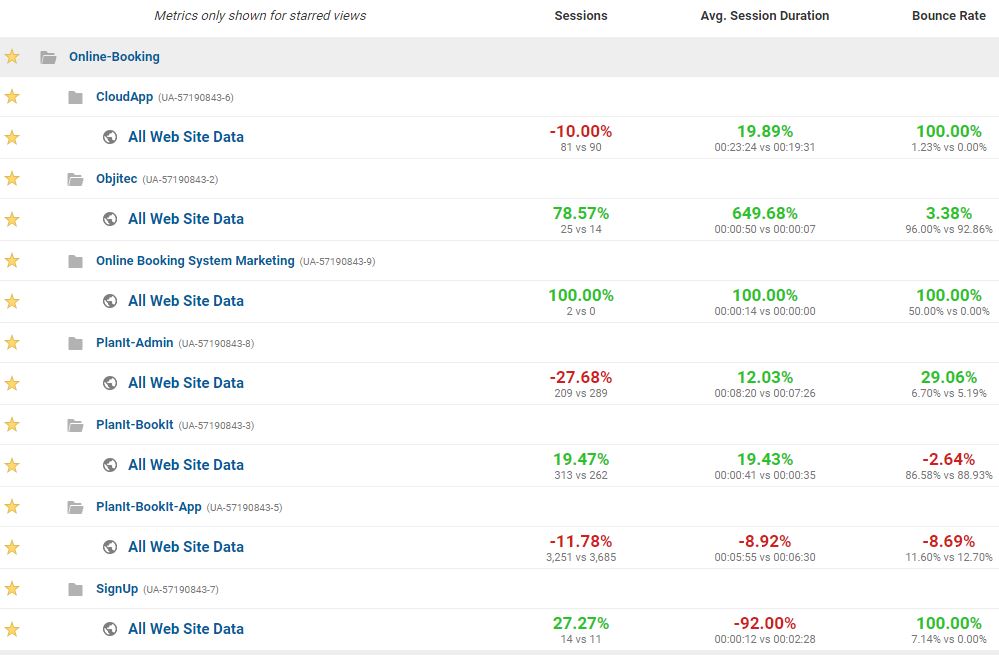Screen dimensions: 999x655
Task: Click the globe icon under CloudApp
Action: [110, 137]
